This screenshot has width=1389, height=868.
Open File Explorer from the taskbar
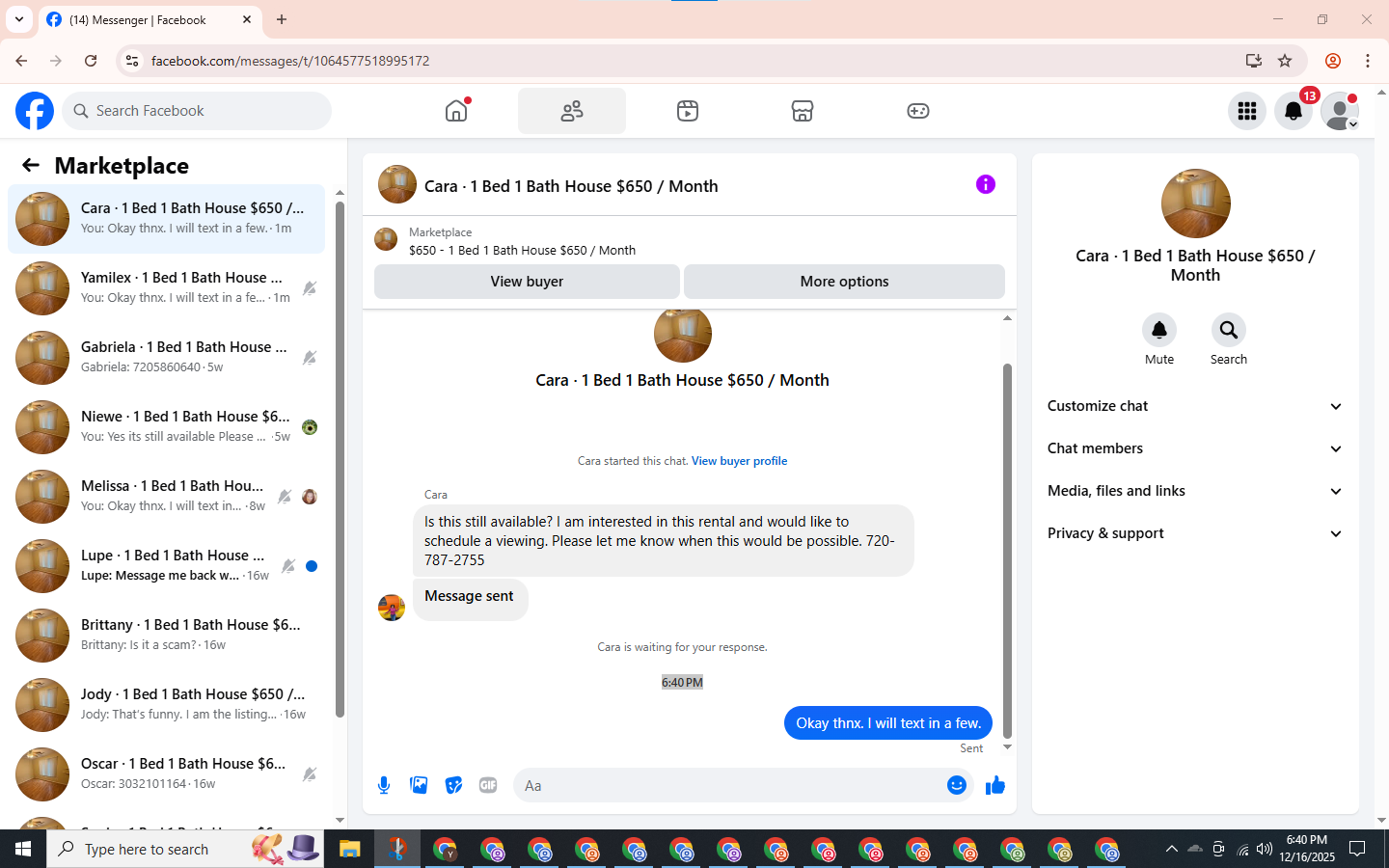(349, 849)
